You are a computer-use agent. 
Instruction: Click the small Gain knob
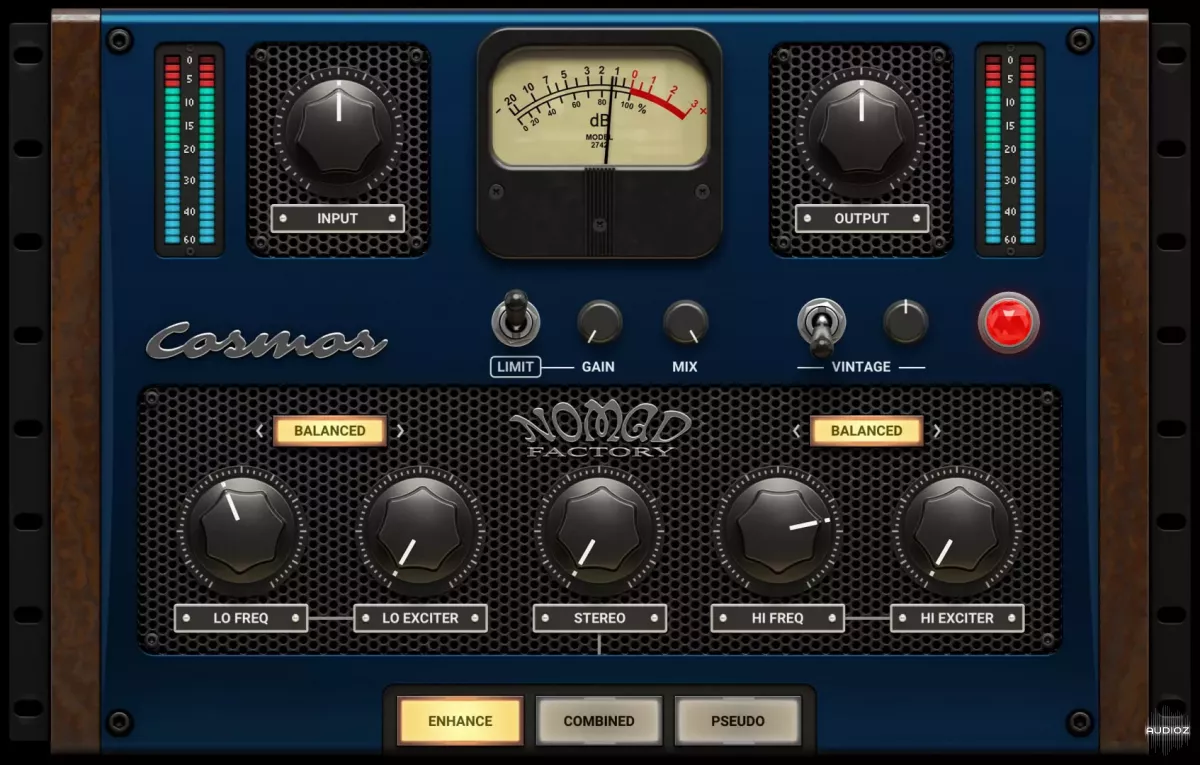[599, 323]
